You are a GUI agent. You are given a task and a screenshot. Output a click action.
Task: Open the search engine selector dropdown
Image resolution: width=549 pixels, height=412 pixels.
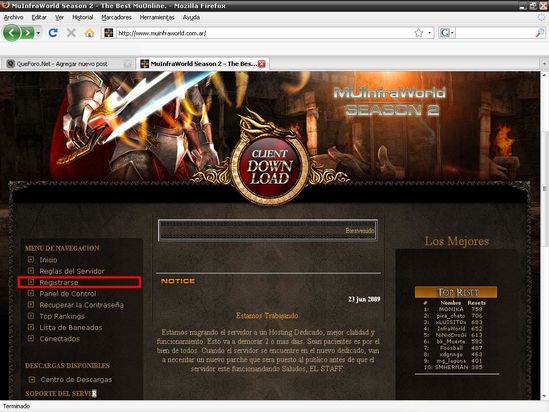coord(447,33)
